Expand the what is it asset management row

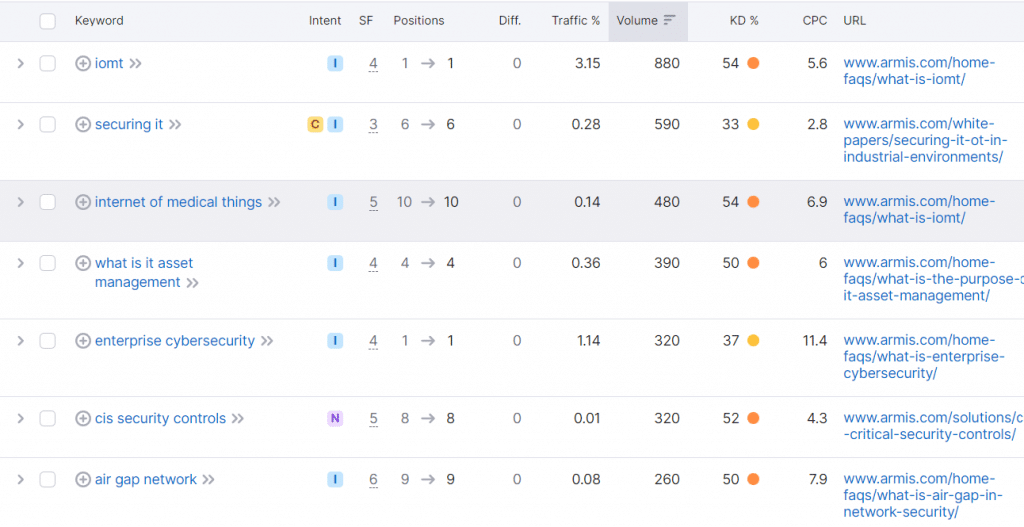[20, 263]
